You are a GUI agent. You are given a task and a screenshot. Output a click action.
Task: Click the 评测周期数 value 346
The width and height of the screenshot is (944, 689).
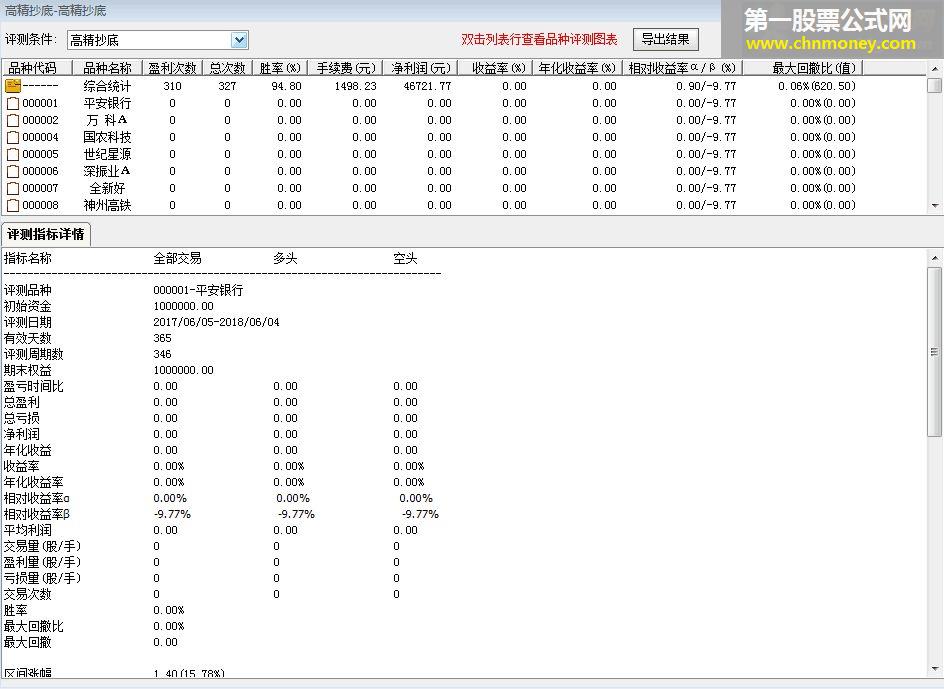(163, 354)
